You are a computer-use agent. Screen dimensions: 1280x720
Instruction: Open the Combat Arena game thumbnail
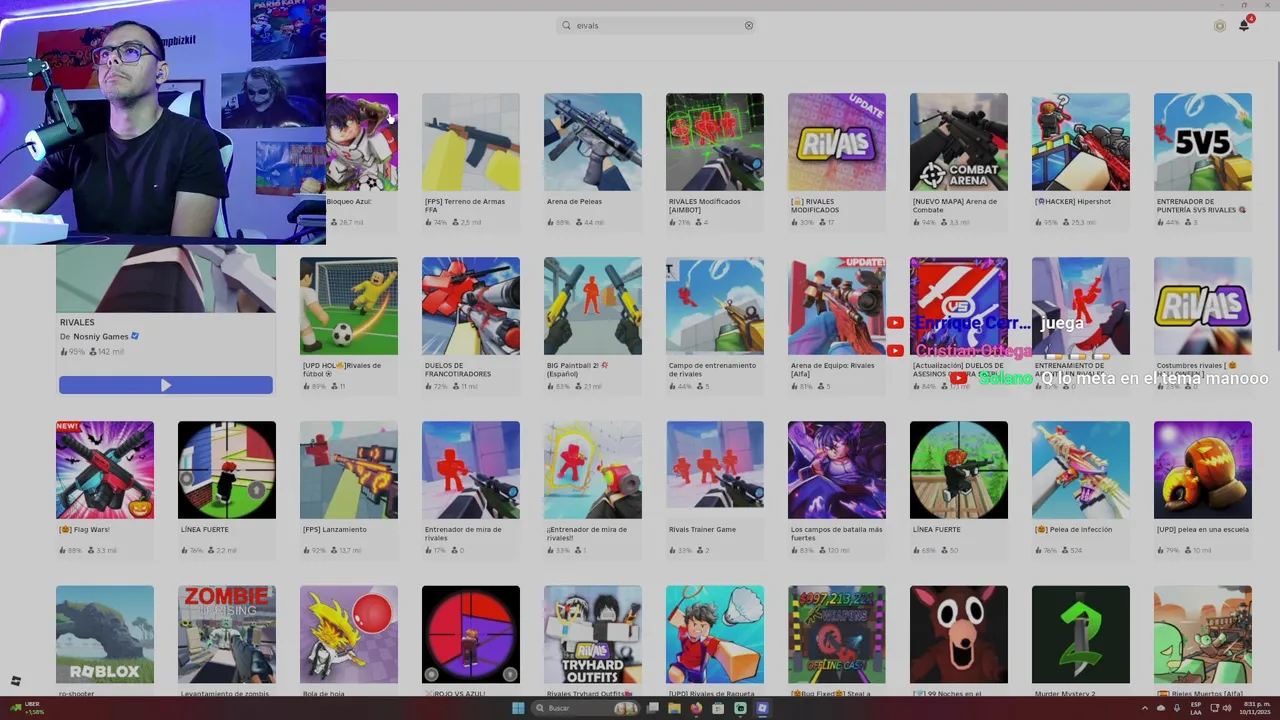[x=959, y=142]
